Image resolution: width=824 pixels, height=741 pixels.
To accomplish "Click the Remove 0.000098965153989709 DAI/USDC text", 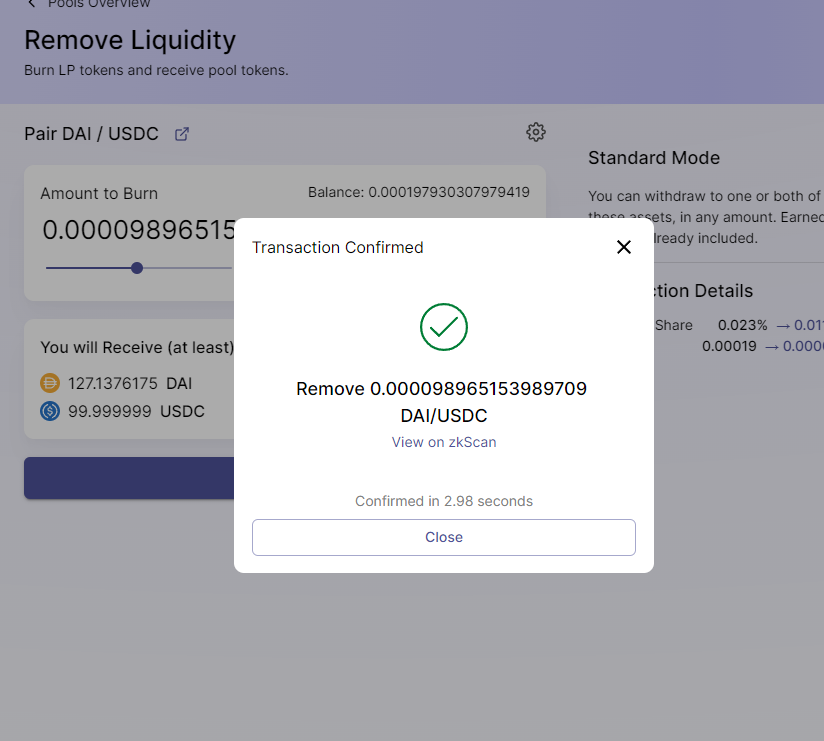I will (x=441, y=402).
